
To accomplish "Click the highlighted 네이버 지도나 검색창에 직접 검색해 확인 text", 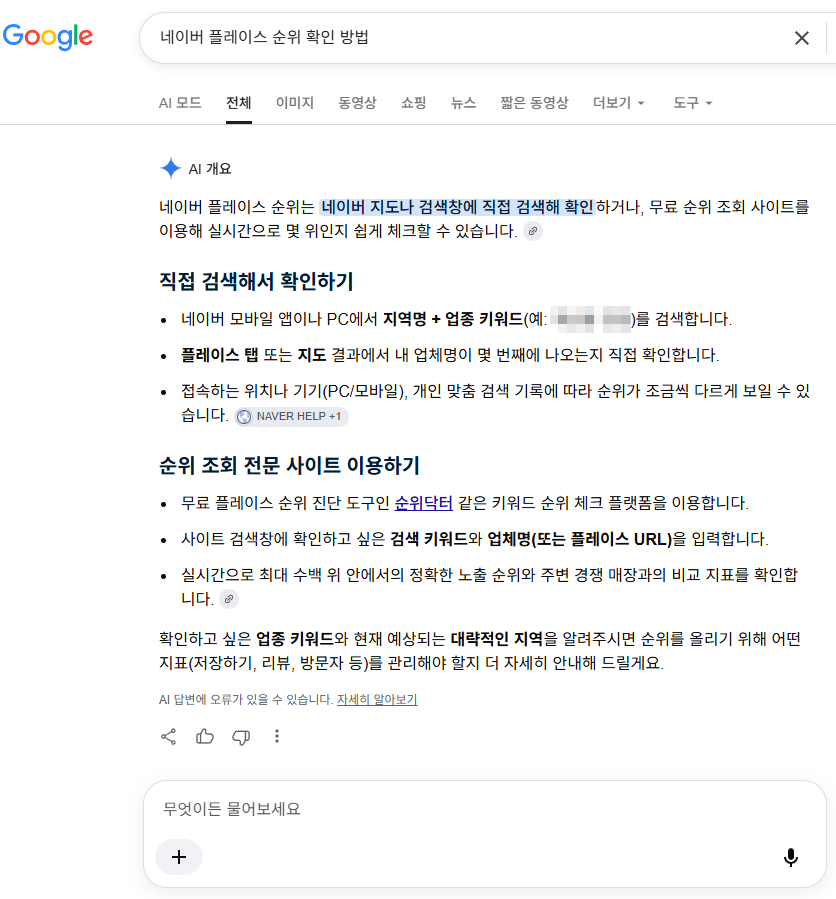I will tap(457, 206).
